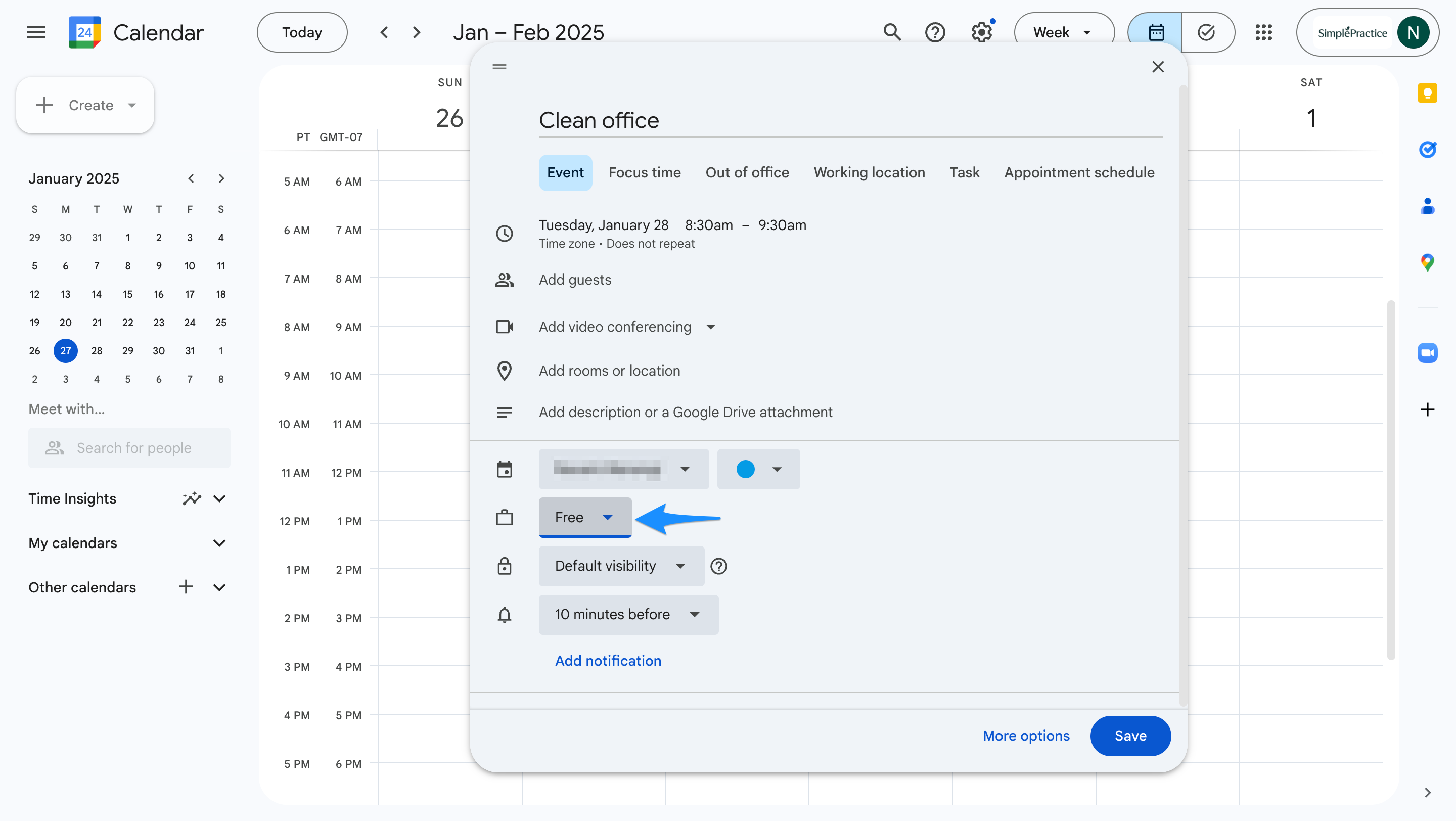This screenshot has width=1456, height=821.
Task: Switch to the Task tab
Action: (964, 172)
